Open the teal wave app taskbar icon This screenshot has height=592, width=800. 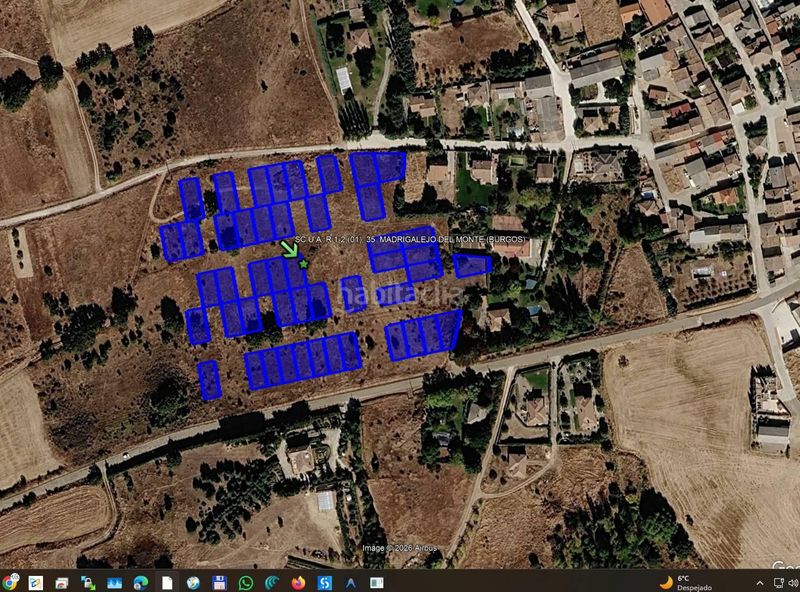pyautogui.click(x=272, y=583)
